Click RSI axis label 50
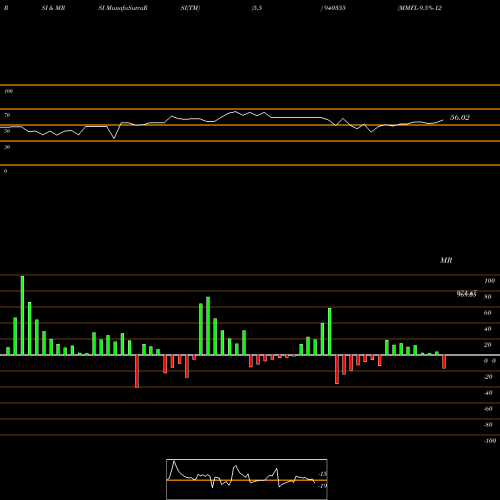The image size is (500, 500). pyautogui.click(x=7, y=131)
